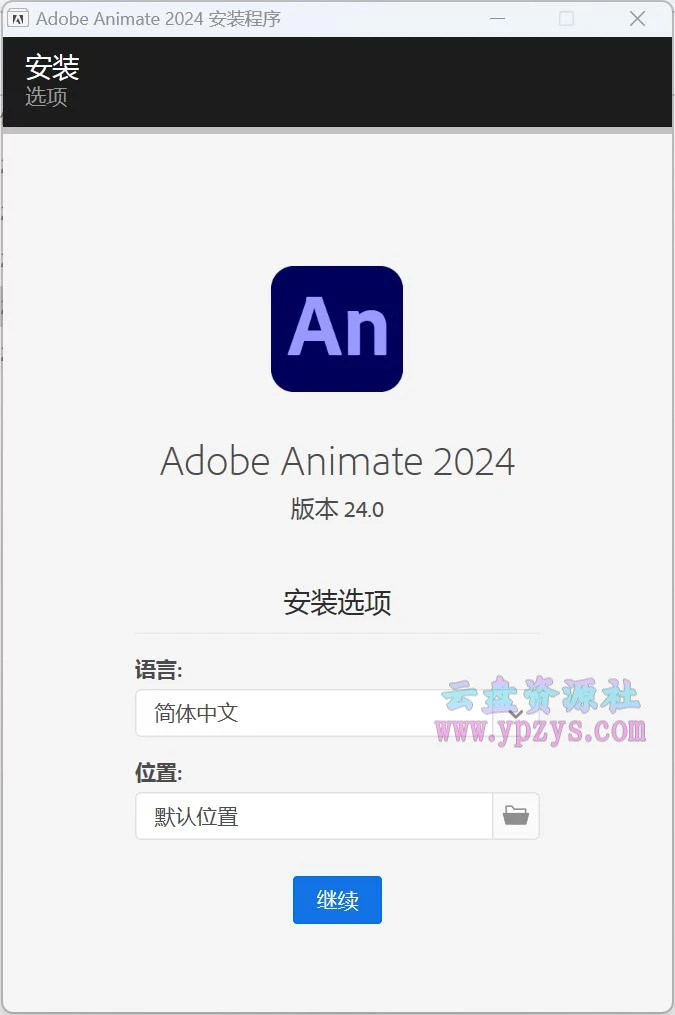Select 选项 under the 安装 header
The width and height of the screenshot is (675, 1015).
pyautogui.click(x=46, y=97)
